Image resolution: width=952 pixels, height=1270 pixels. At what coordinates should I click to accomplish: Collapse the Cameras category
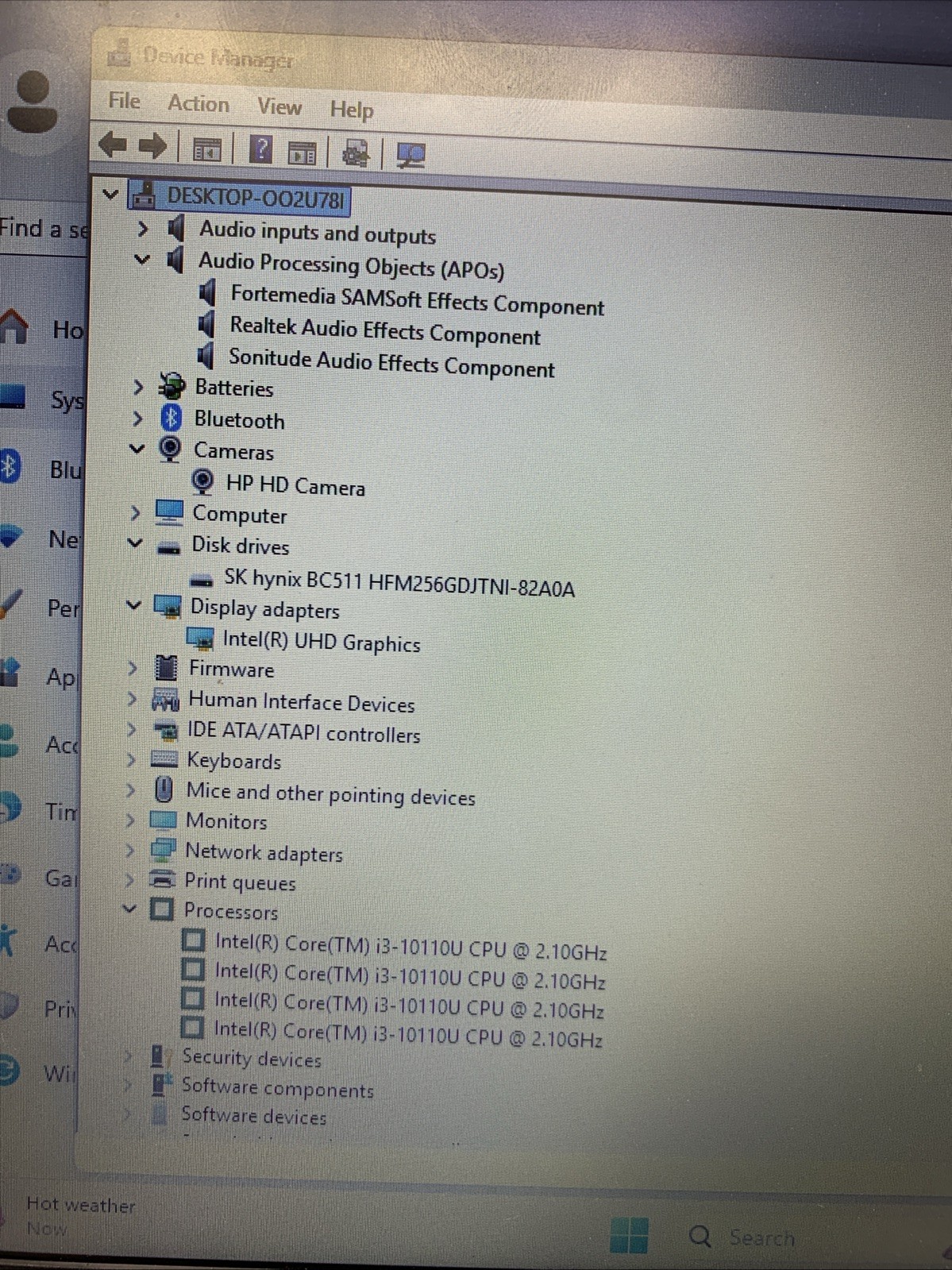pyautogui.click(x=137, y=449)
